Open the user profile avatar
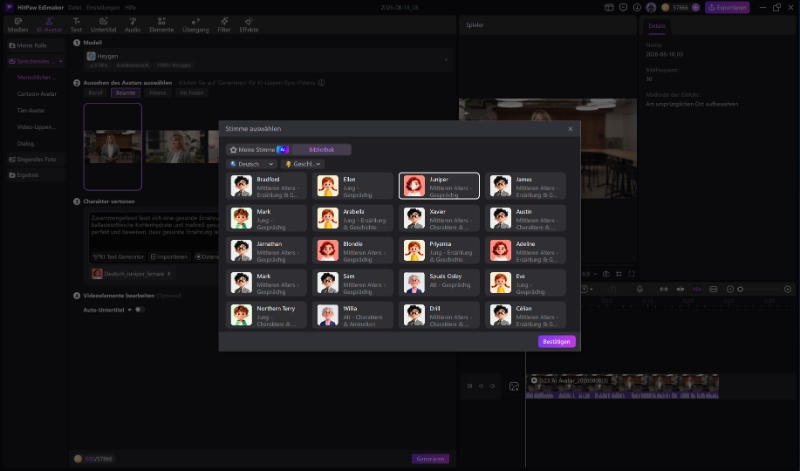The image size is (800, 471). point(651,8)
